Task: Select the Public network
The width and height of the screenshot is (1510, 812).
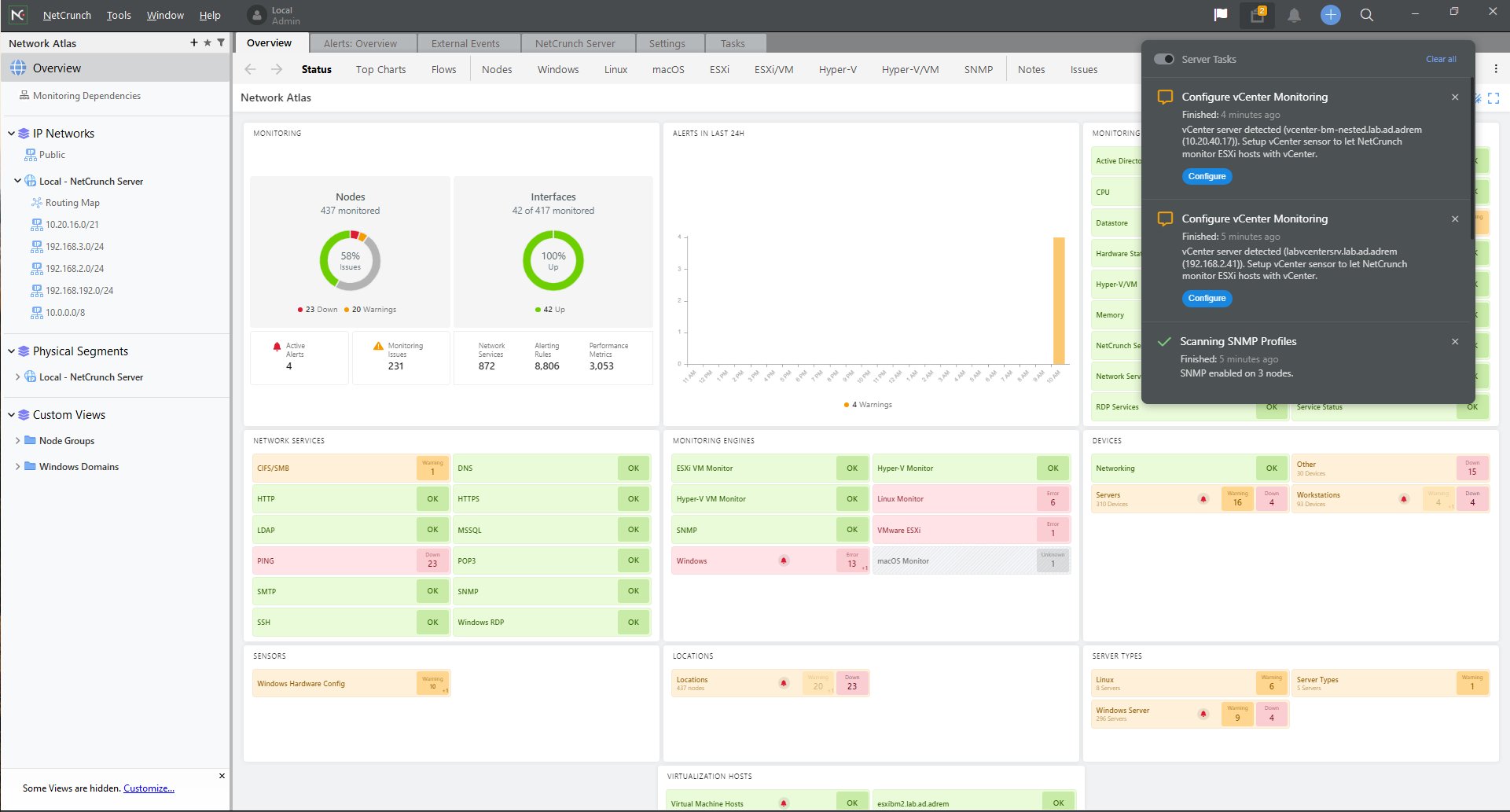Action: point(52,154)
